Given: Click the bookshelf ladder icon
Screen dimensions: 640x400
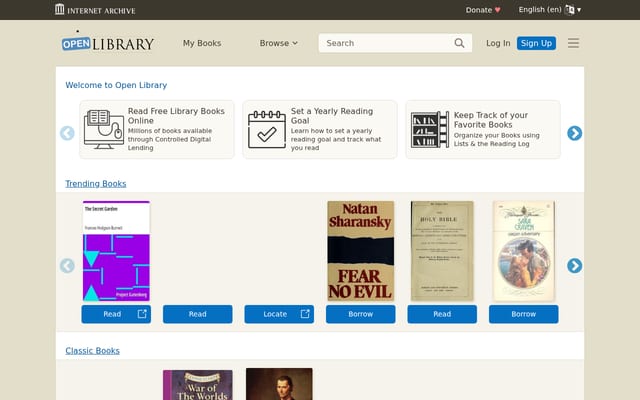Looking at the screenshot, I should coord(430,129).
